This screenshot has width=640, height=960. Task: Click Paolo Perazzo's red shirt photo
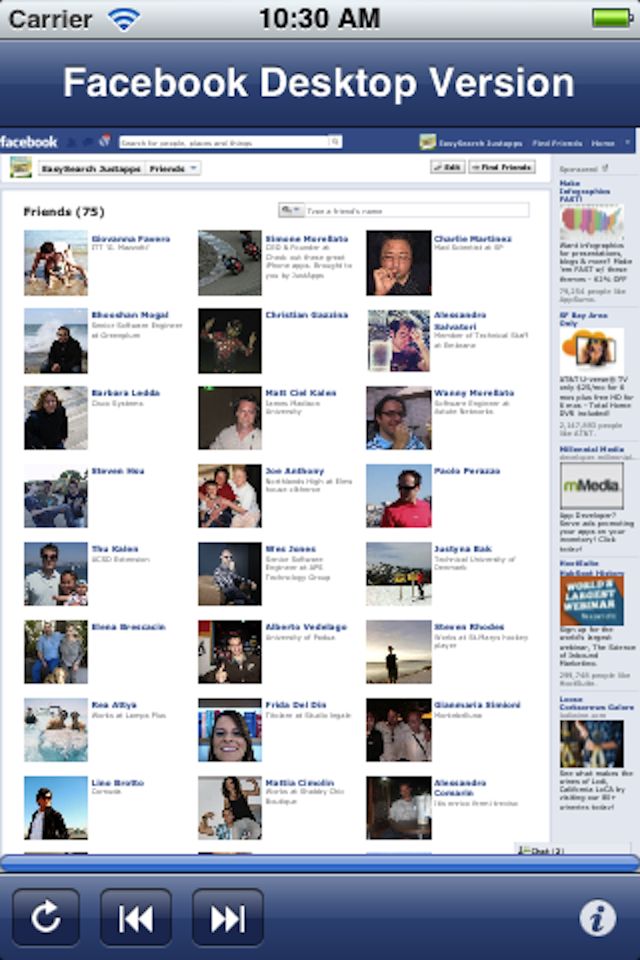[x=399, y=495]
